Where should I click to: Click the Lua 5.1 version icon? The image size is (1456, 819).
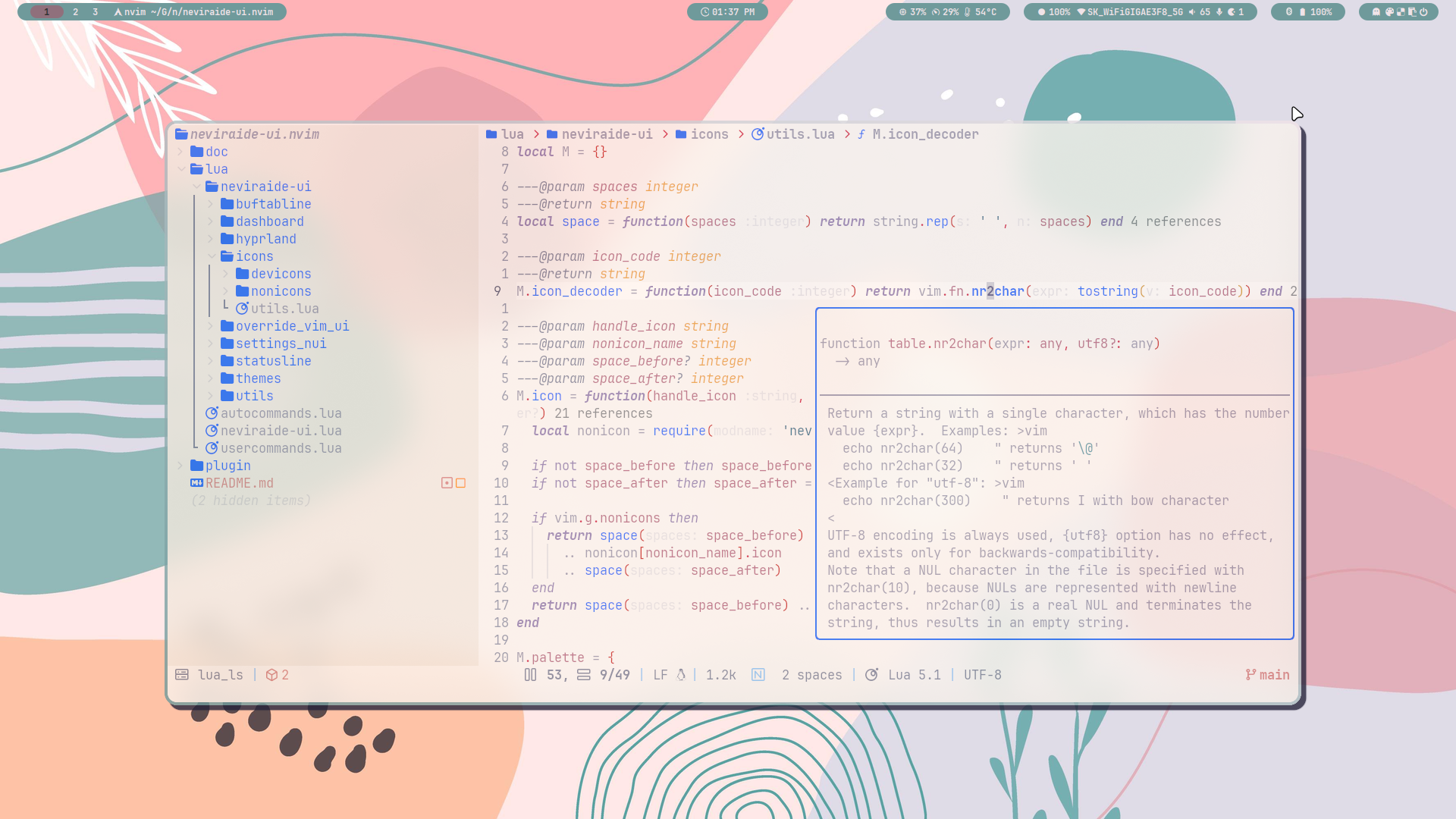click(x=872, y=675)
